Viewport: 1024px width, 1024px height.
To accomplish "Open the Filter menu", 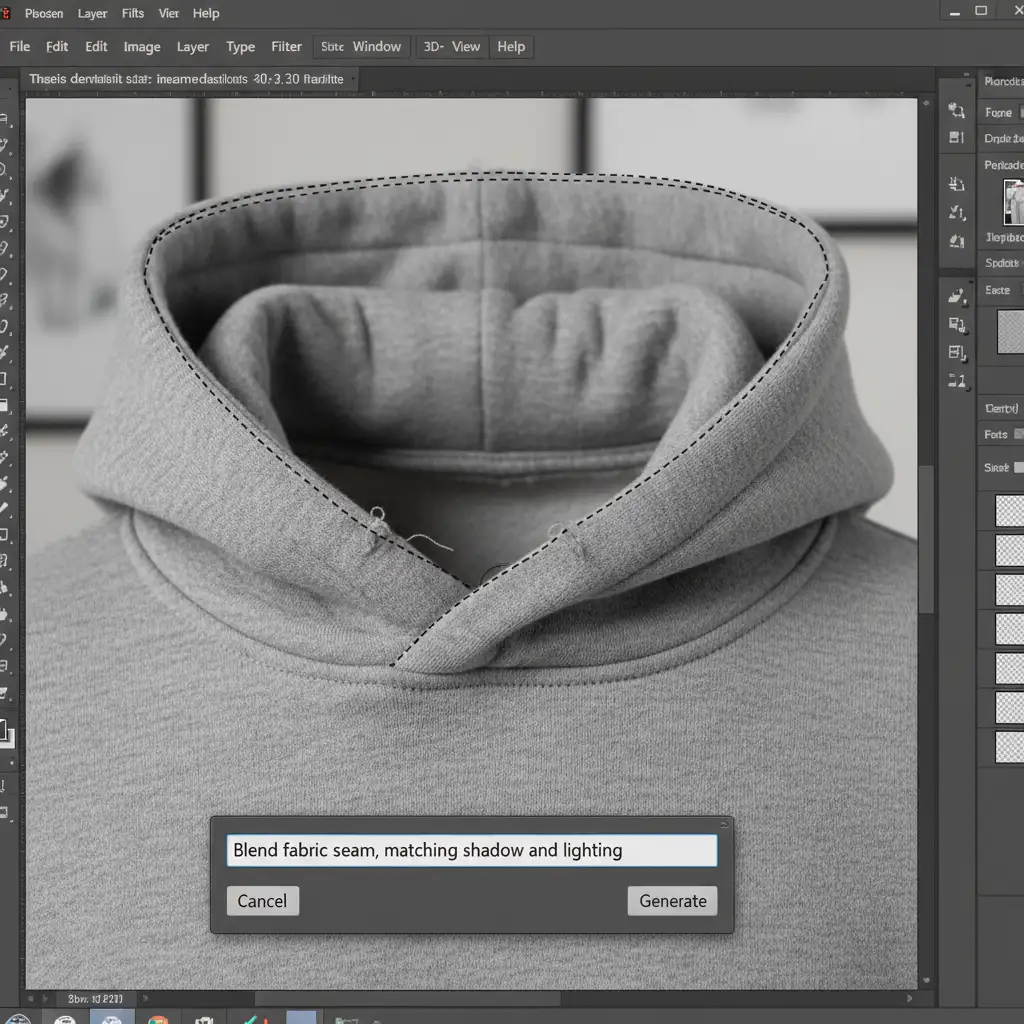I will [286, 47].
